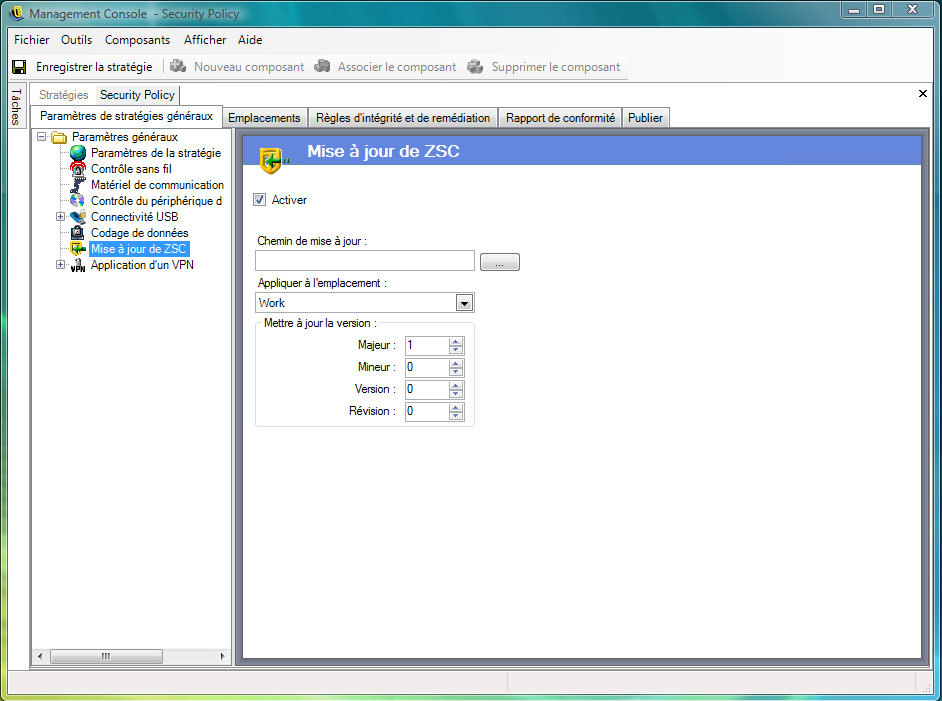Click the Application d'un VPN icon
Image resolution: width=942 pixels, height=701 pixels.
pos(78,265)
